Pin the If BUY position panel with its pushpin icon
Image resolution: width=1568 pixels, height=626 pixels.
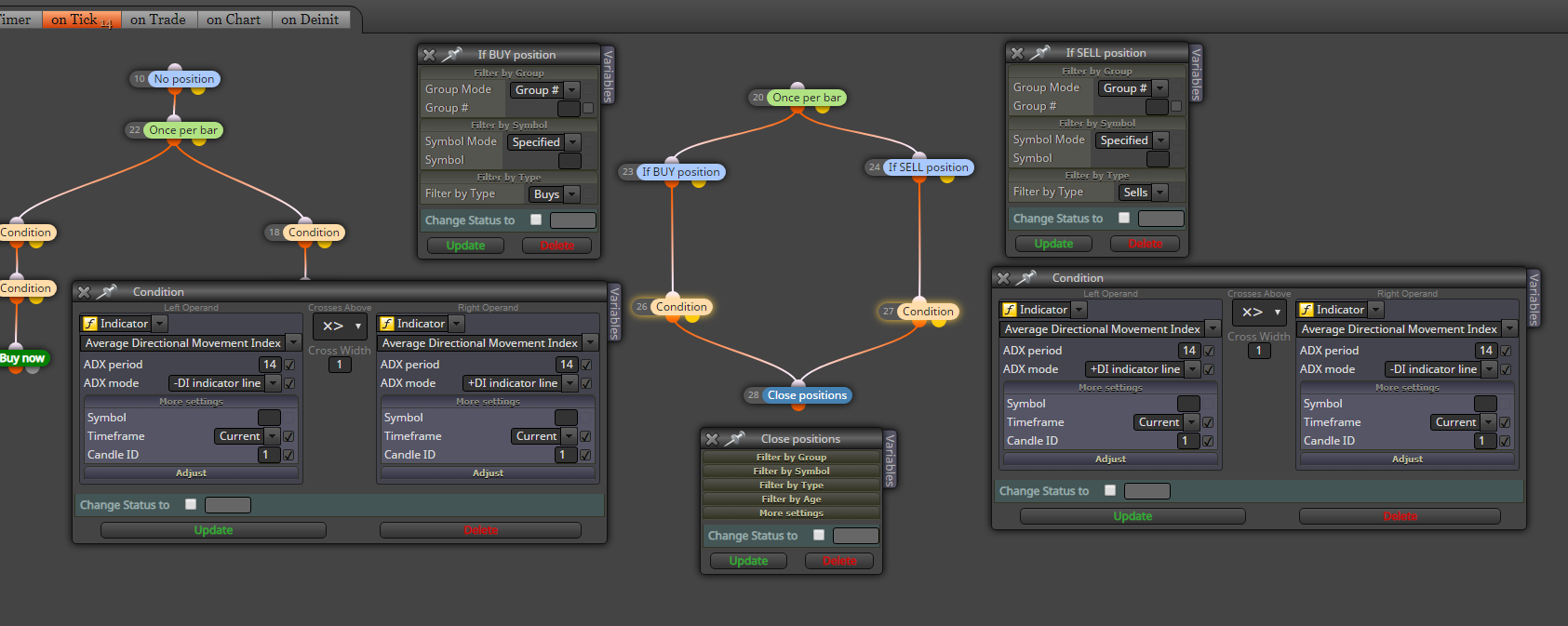[x=451, y=55]
